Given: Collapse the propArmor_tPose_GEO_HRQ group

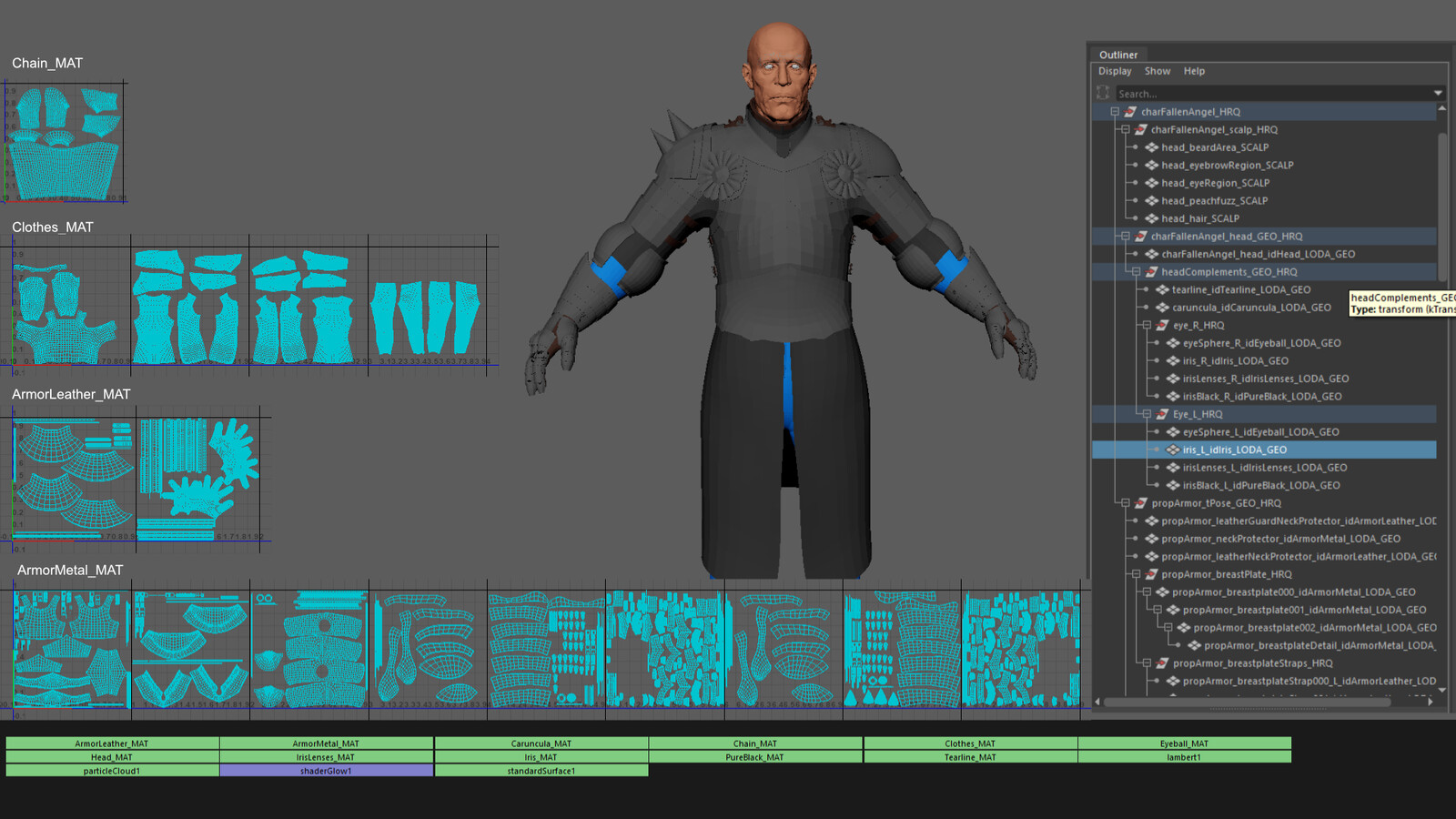Looking at the screenshot, I should [x=1126, y=503].
